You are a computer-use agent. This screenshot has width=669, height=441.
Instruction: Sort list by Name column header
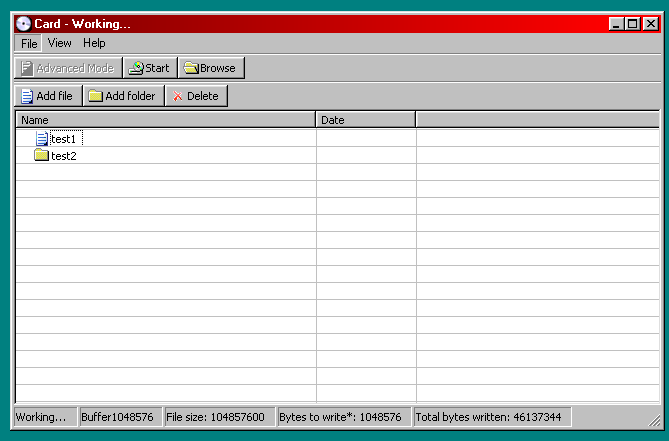point(165,120)
